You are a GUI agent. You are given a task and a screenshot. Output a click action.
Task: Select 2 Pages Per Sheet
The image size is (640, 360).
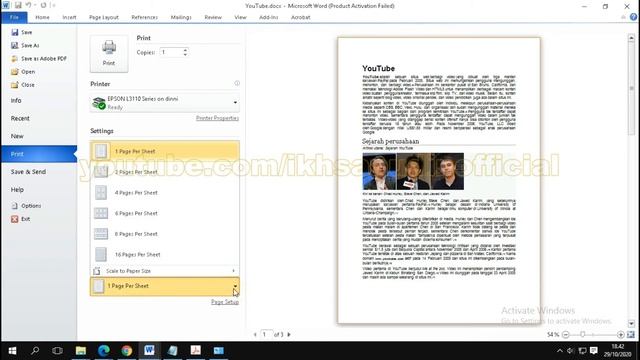[165, 172]
